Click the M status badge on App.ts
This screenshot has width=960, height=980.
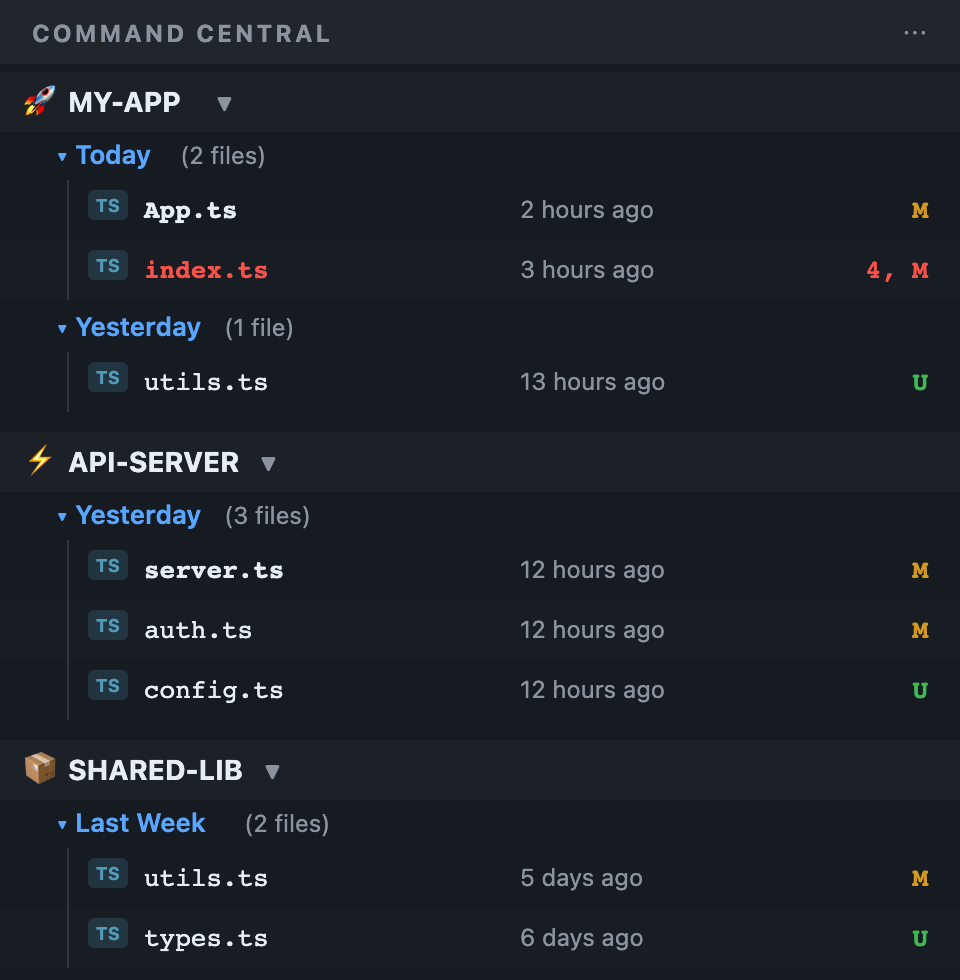click(x=920, y=210)
